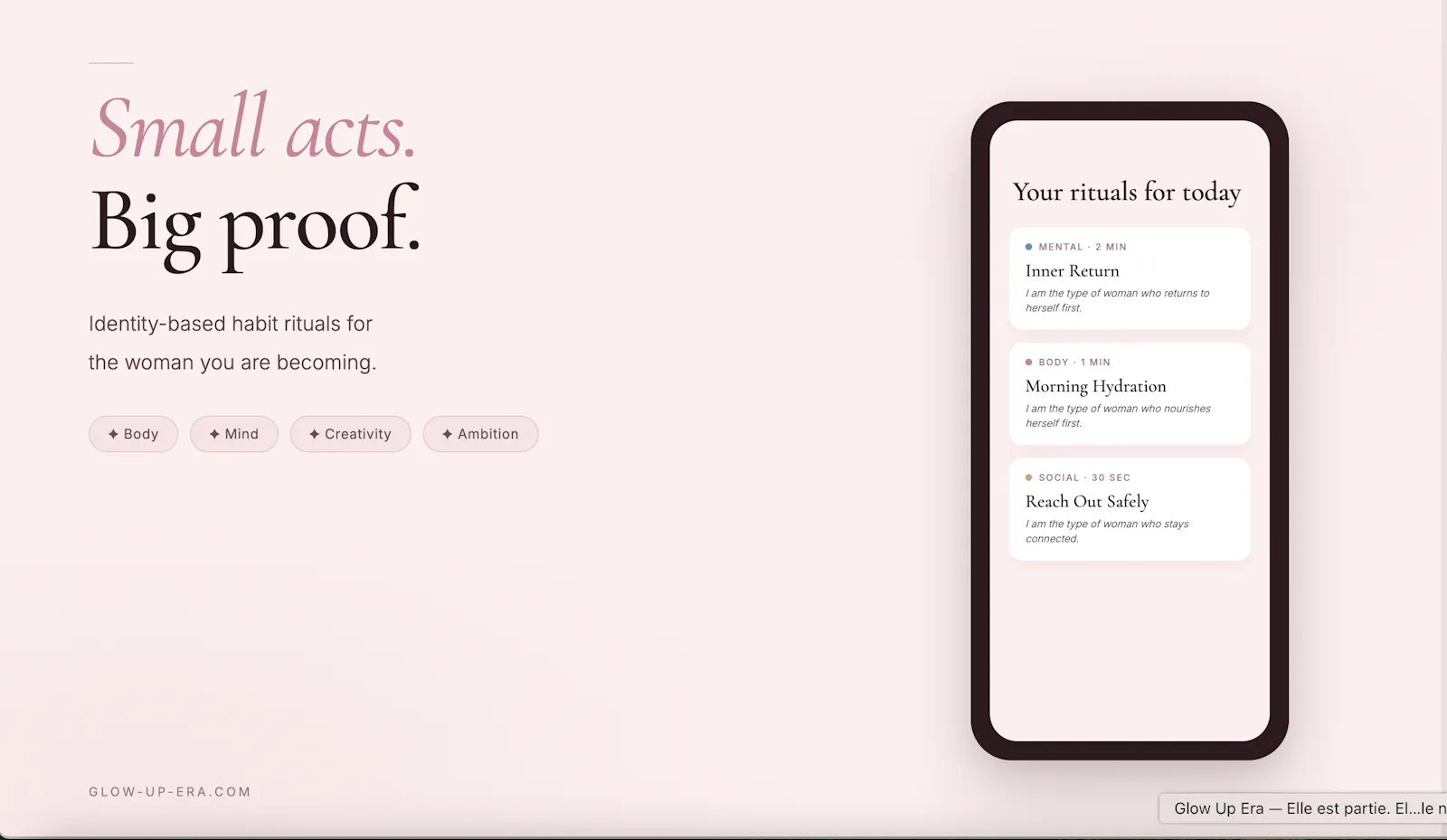Click the 'MENTAL · 2 MIN' label

click(x=1083, y=247)
